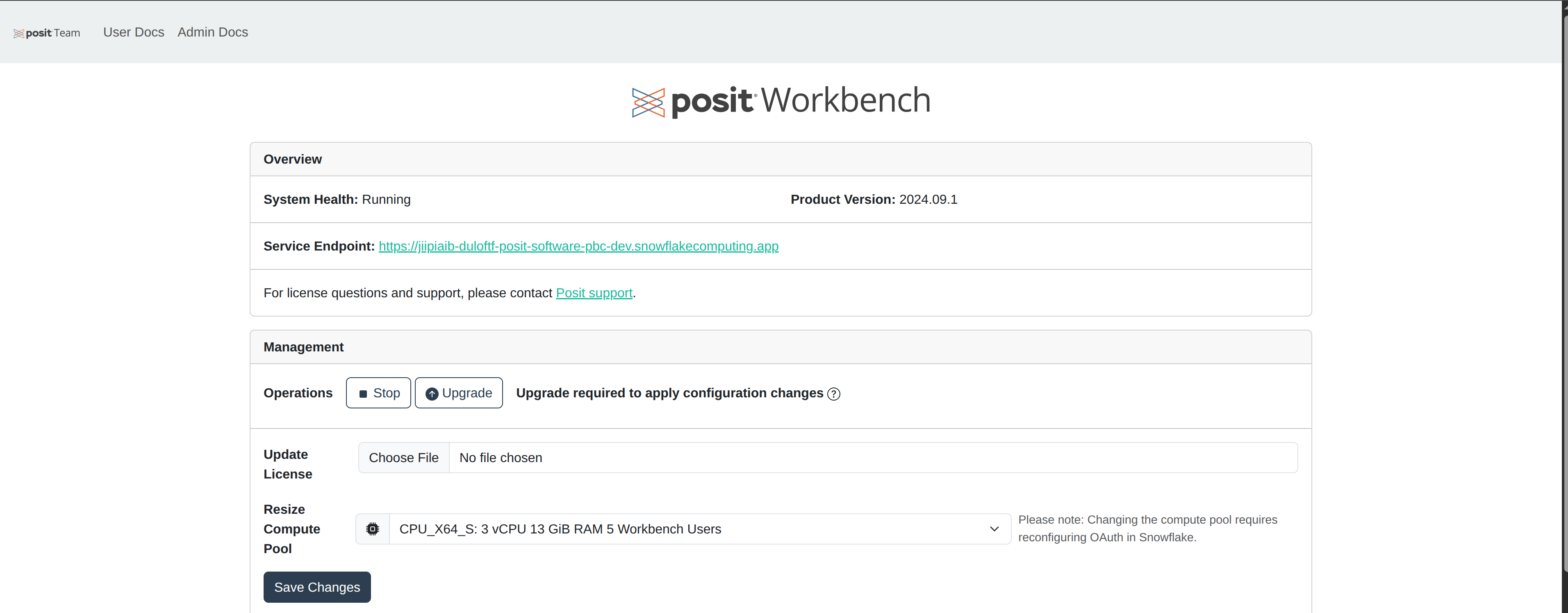Click the Save Changes button
1568x613 pixels.
[317, 587]
